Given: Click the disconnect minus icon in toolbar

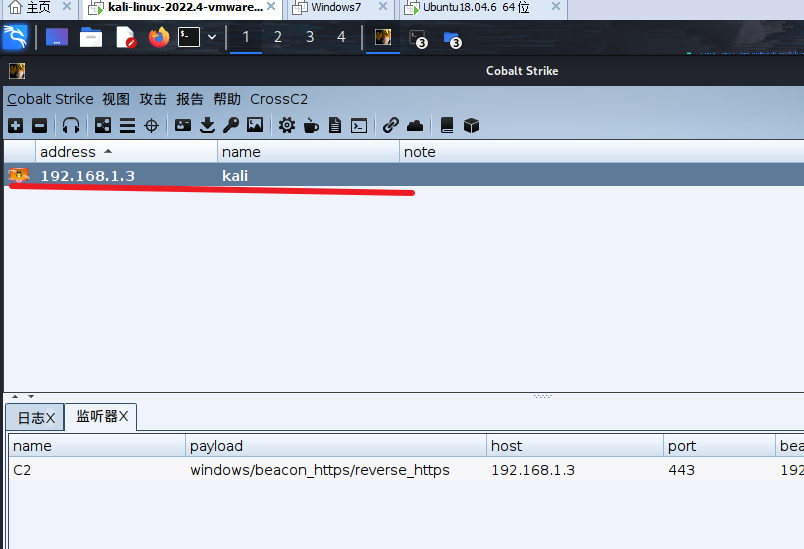Looking at the screenshot, I should click(x=39, y=126).
